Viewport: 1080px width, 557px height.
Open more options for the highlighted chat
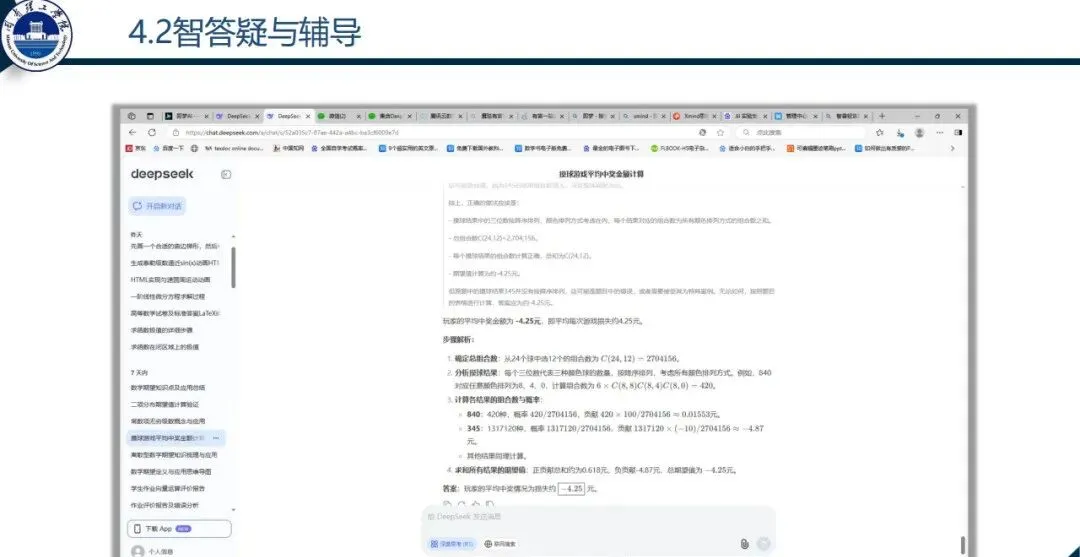(x=216, y=438)
